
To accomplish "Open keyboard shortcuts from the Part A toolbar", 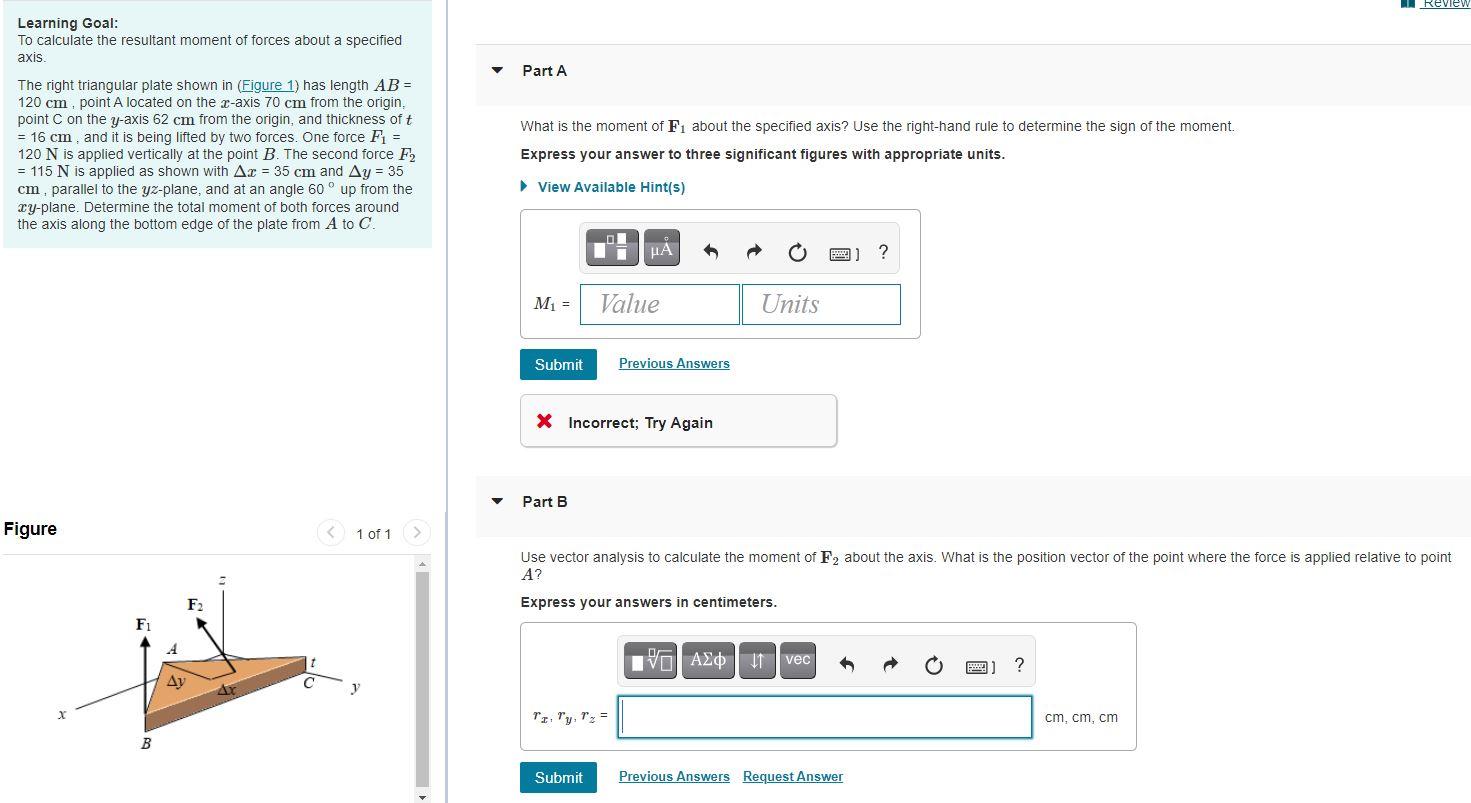I will 840,253.
